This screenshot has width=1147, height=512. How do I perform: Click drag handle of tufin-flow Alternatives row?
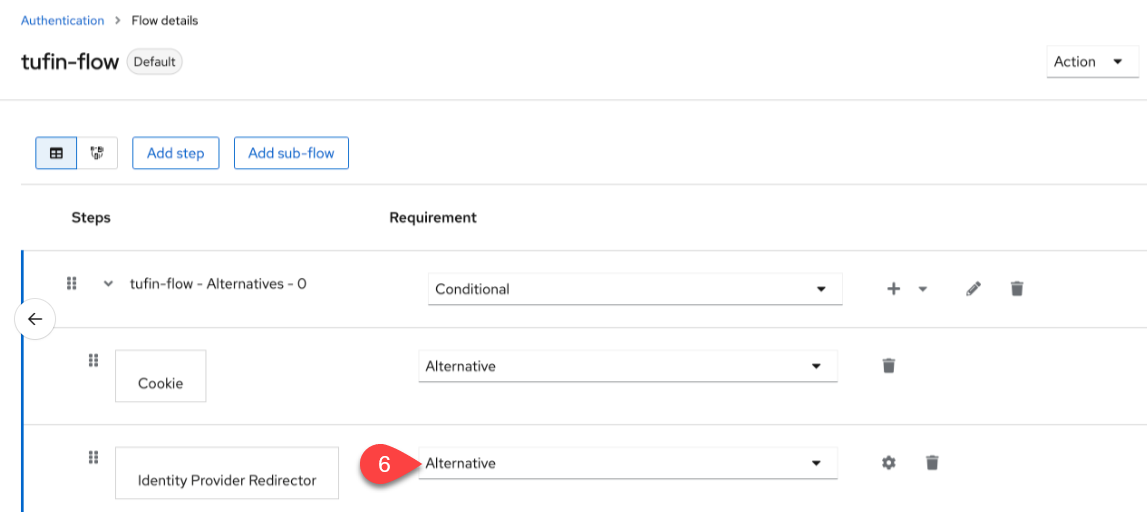pyautogui.click(x=72, y=284)
